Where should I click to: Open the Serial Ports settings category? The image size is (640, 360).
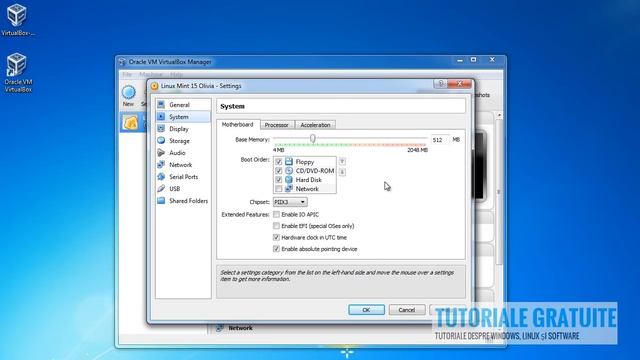pos(183,177)
